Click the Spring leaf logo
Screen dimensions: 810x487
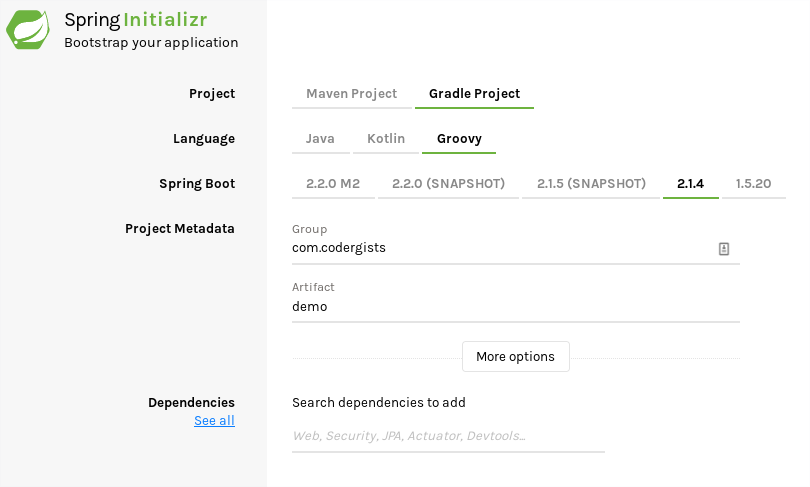coord(28,29)
